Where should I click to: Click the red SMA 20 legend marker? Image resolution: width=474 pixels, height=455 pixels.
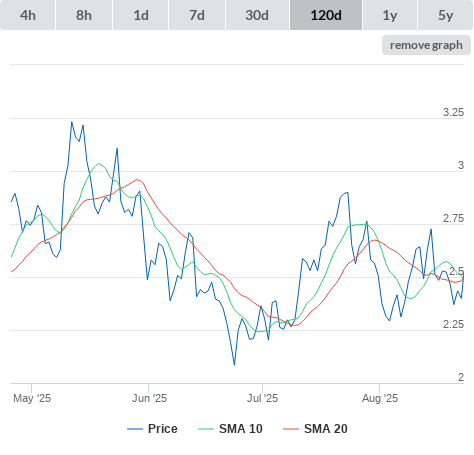pyautogui.click(x=291, y=429)
